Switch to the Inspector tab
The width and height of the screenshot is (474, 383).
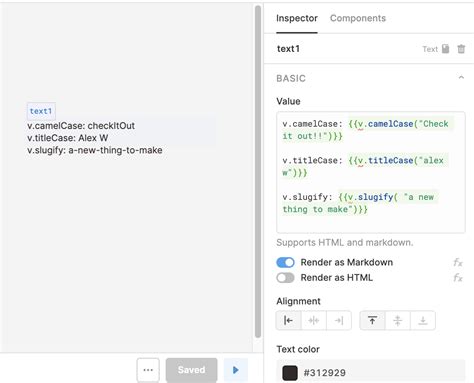pyautogui.click(x=297, y=18)
